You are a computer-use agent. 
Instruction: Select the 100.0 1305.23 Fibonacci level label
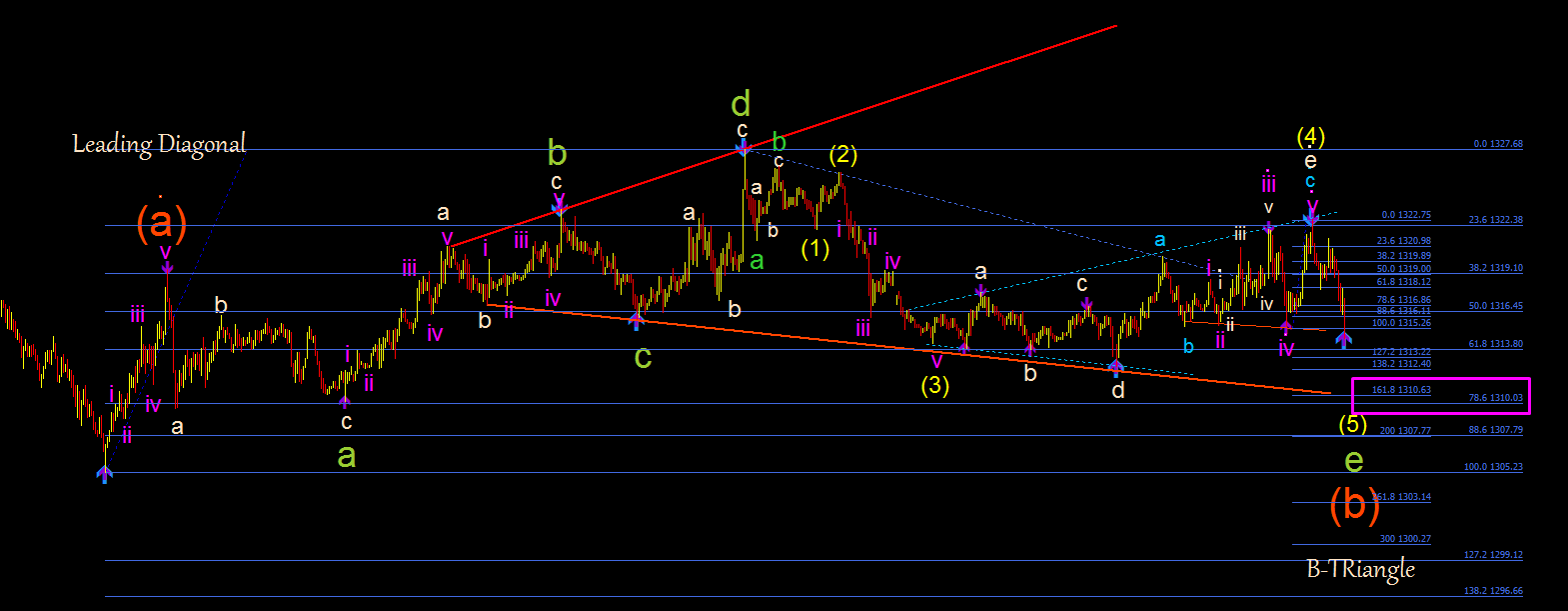pos(1493,467)
